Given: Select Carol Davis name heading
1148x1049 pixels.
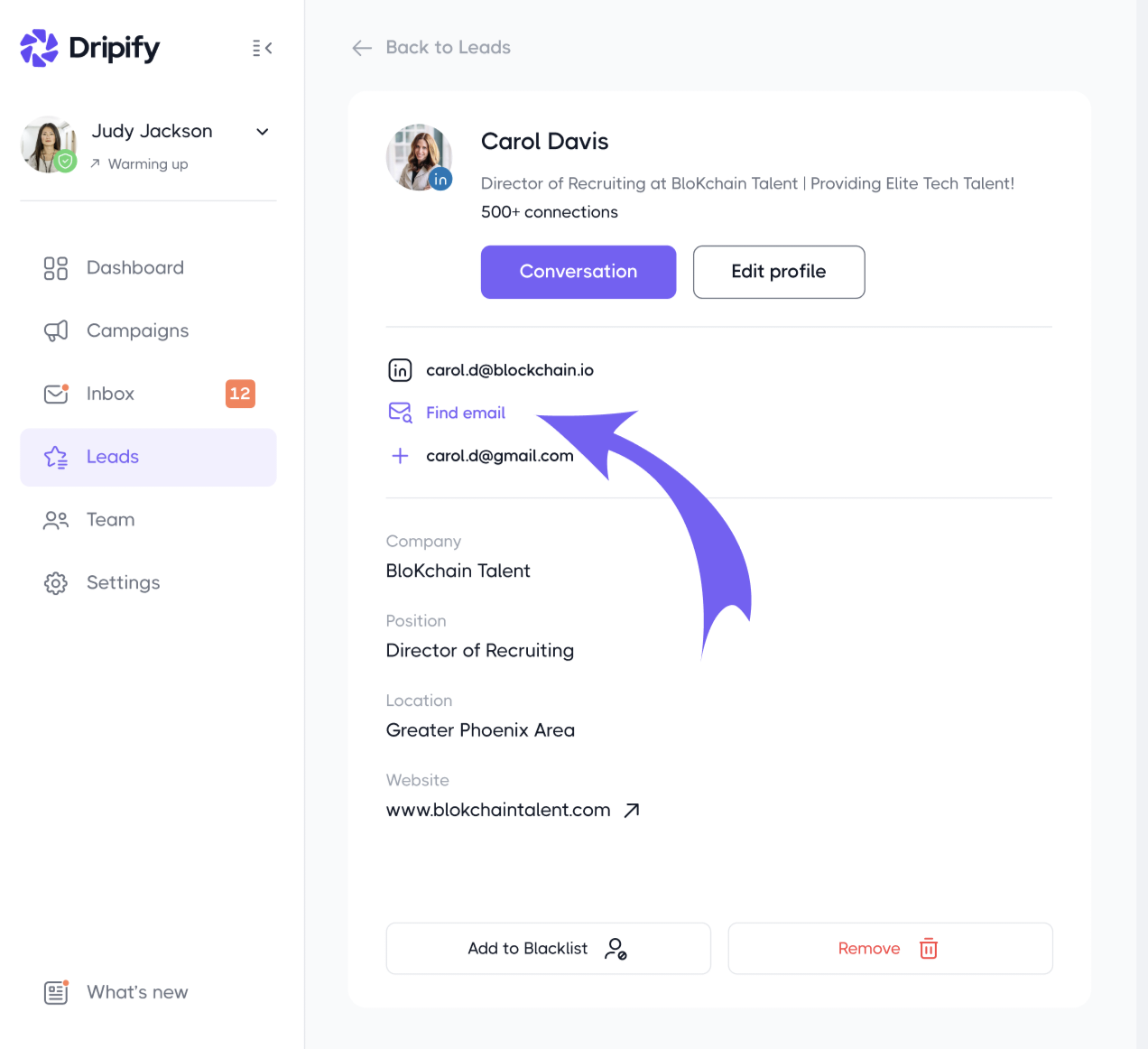Looking at the screenshot, I should [544, 142].
